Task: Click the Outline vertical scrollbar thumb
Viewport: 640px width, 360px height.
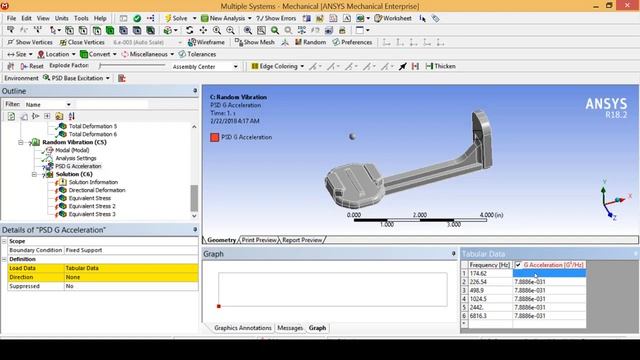Action: coord(194,198)
